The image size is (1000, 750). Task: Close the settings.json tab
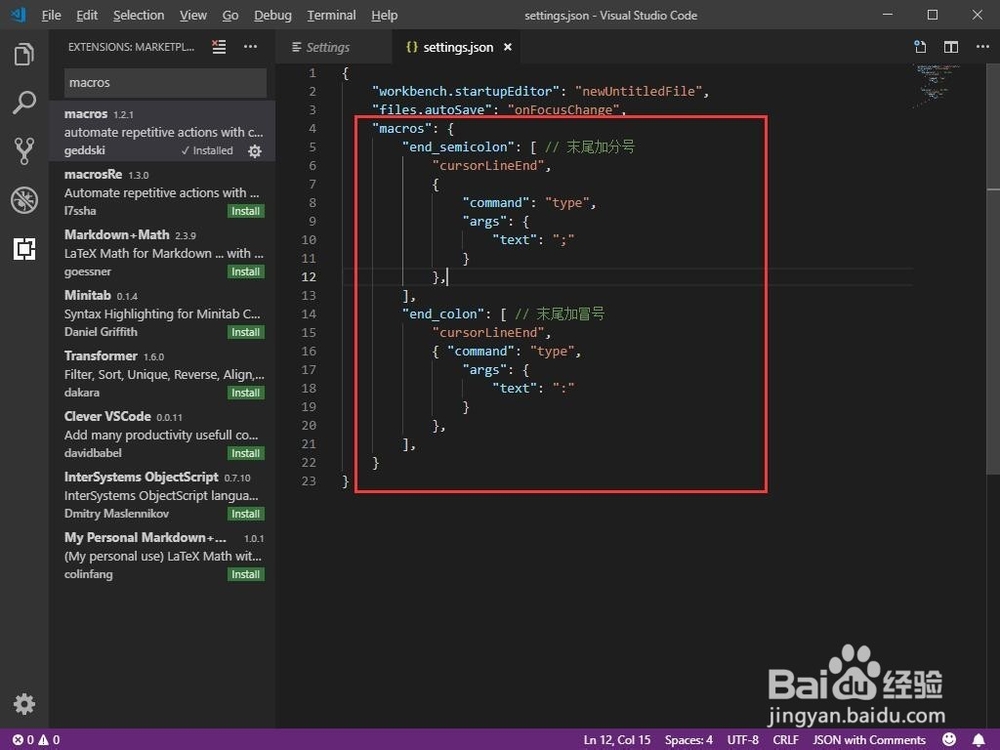(x=508, y=47)
